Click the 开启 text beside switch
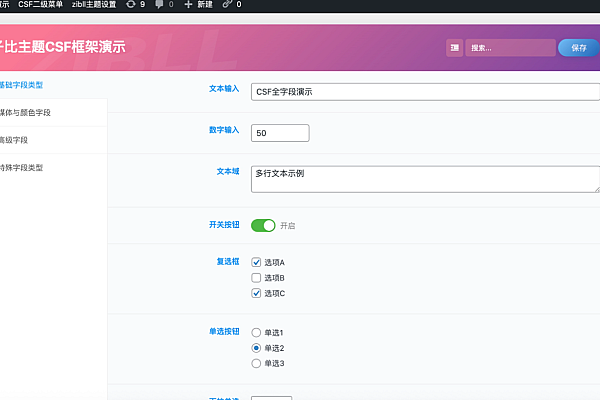 pyautogui.click(x=287, y=226)
